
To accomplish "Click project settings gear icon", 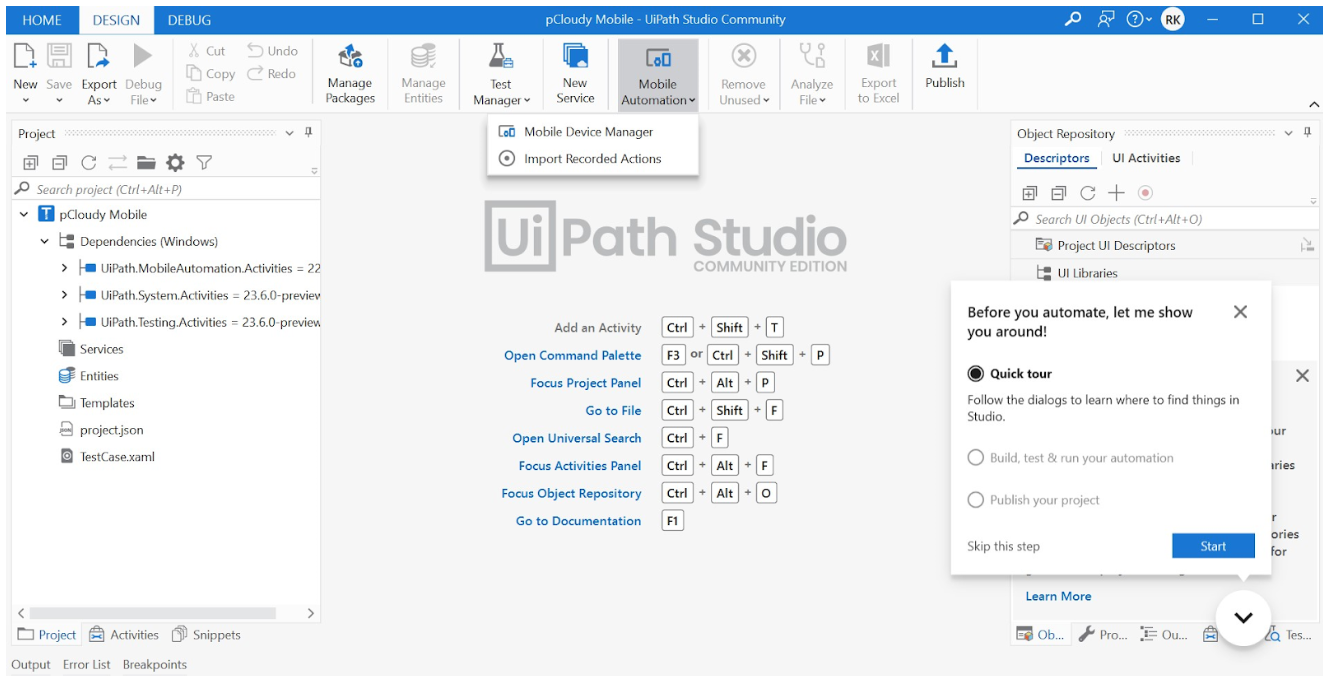I will pos(175,163).
